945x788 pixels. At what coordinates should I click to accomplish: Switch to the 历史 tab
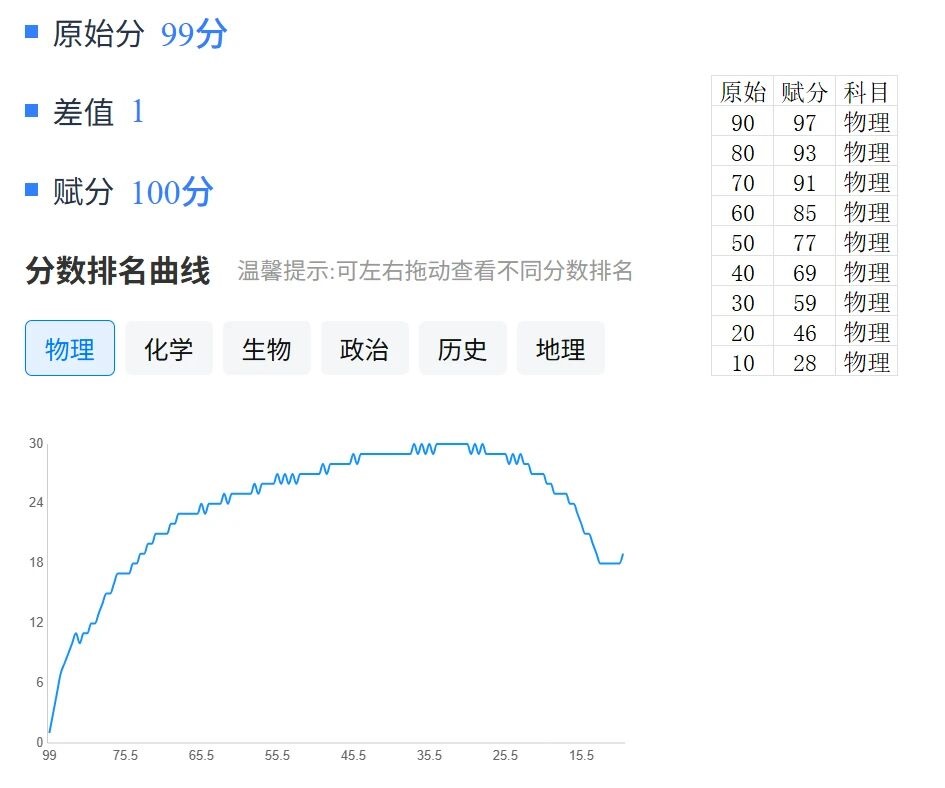(x=462, y=349)
